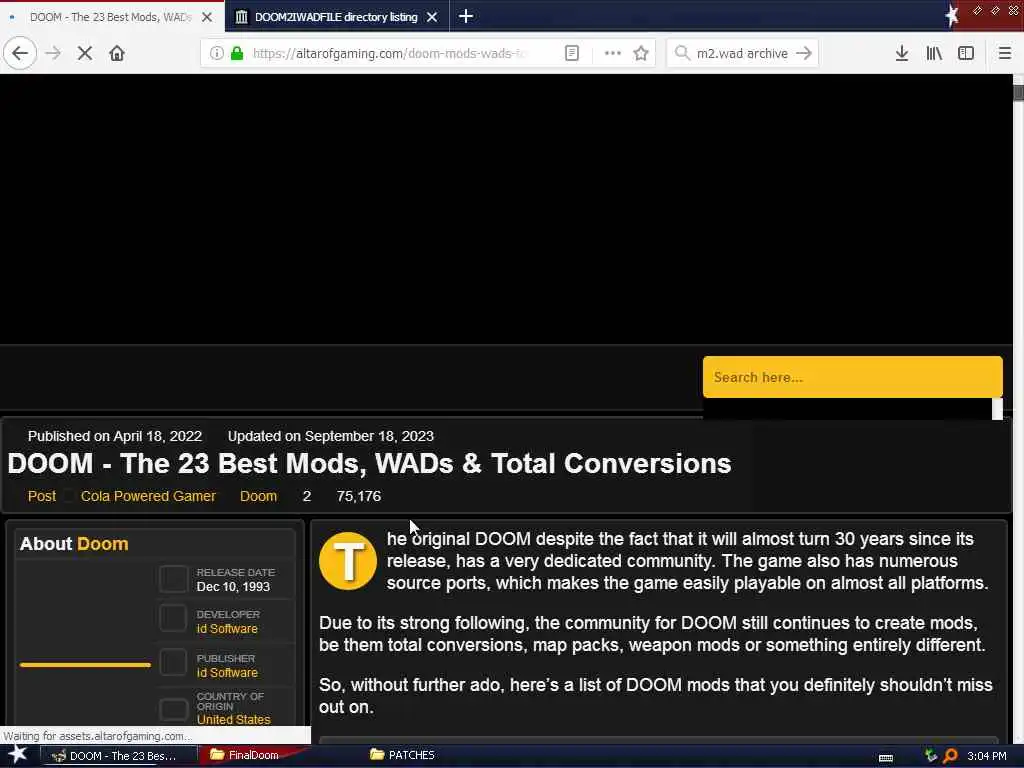Open page actions three-dot menu
The image size is (1024, 768).
click(613, 53)
